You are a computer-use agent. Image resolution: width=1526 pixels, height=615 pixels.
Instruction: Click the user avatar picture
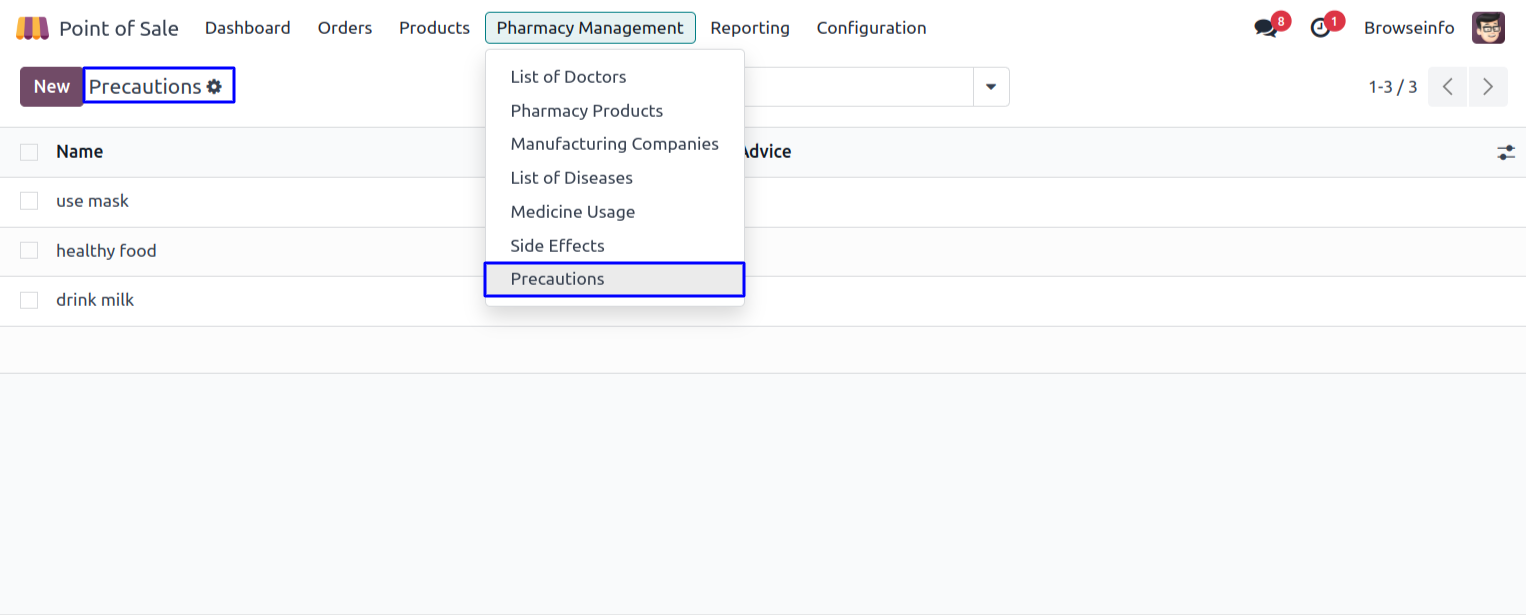click(1488, 28)
